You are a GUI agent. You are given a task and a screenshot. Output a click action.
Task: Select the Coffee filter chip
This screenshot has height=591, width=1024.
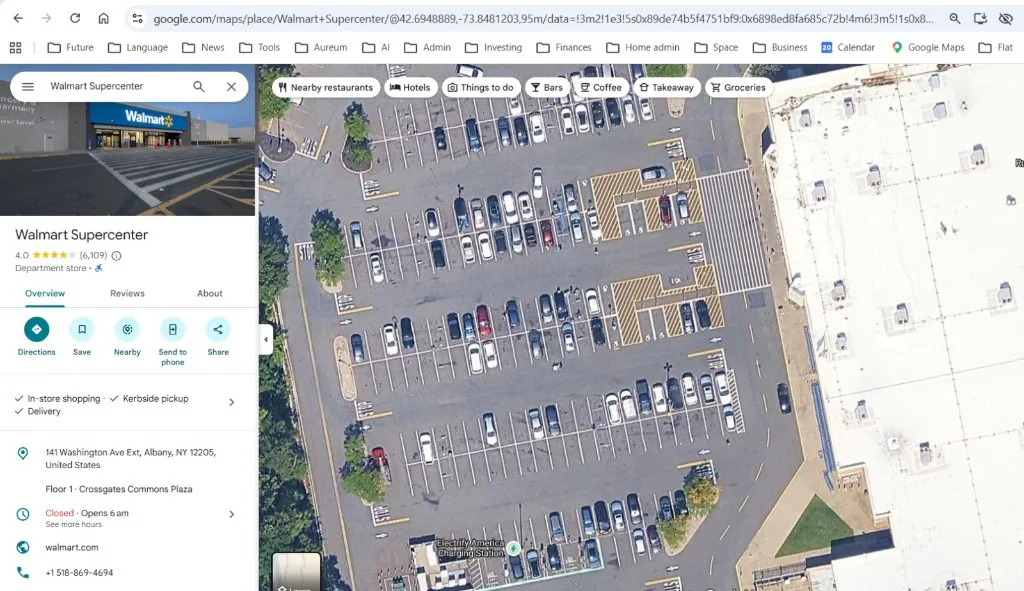601,88
